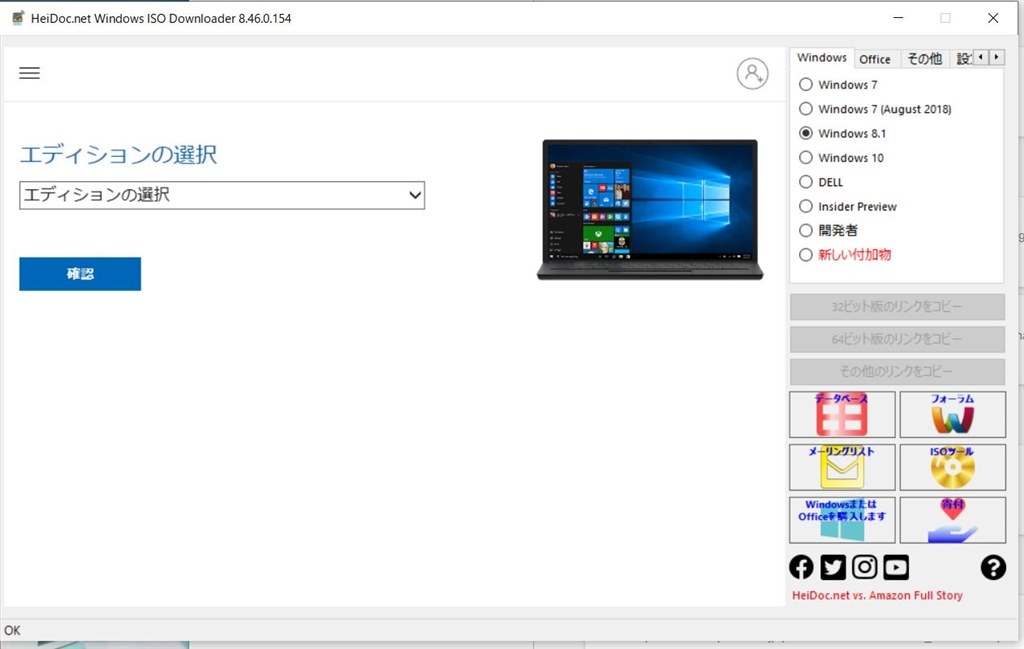Select the DELL radio button
The height and width of the screenshot is (649, 1024).
coord(806,182)
